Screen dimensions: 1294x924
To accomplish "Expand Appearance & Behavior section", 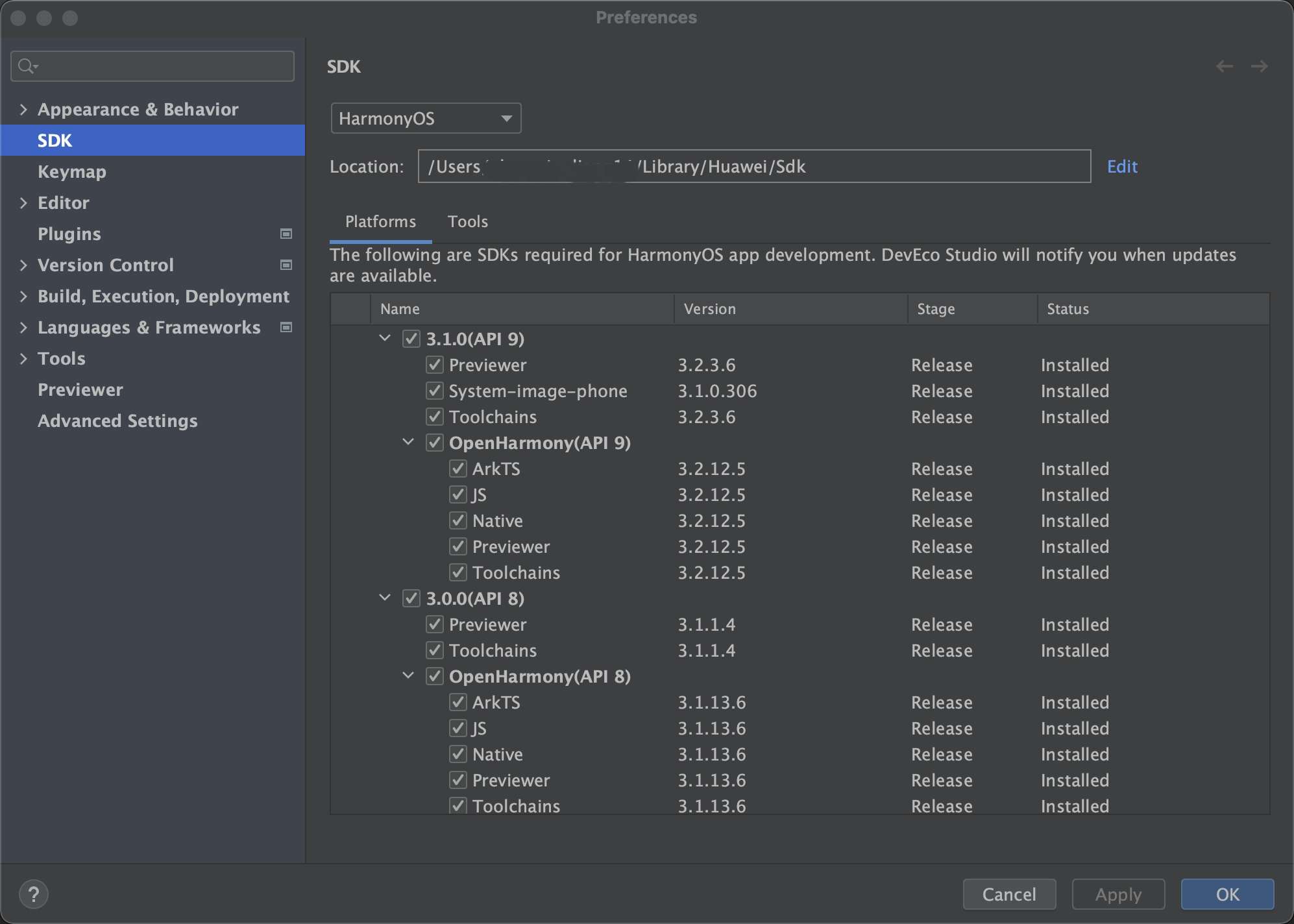I will coord(23,109).
